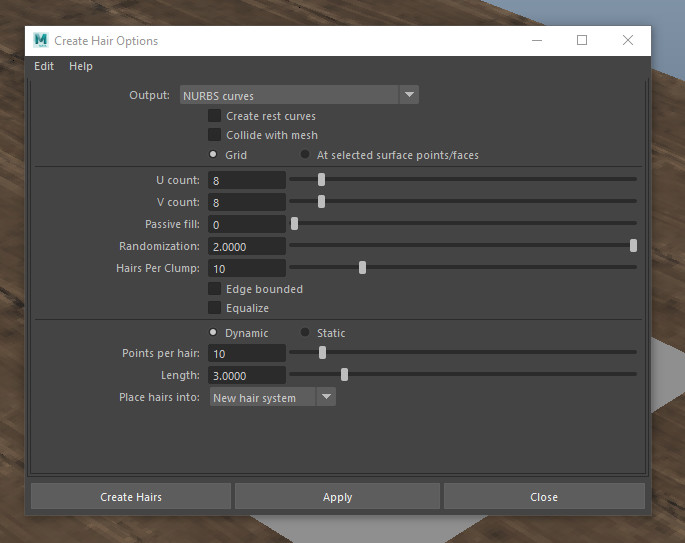Open the Place hairs into dropdown
This screenshot has width=685, height=543.
[x=273, y=397]
